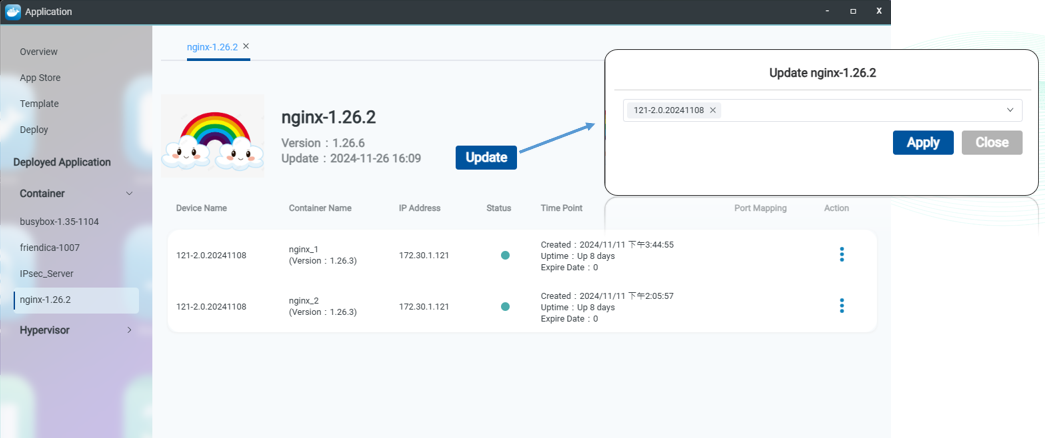Expand the device dropdown arrow in update dialog

point(1010,110)
